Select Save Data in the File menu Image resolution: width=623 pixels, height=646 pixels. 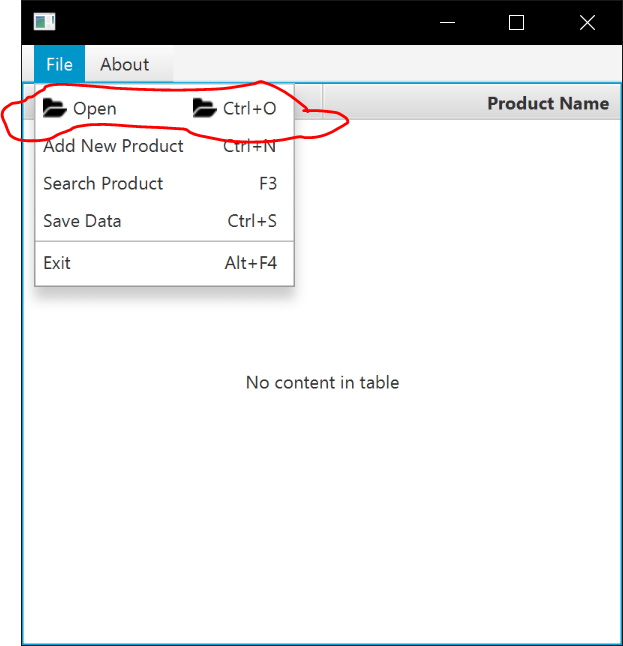82,221
